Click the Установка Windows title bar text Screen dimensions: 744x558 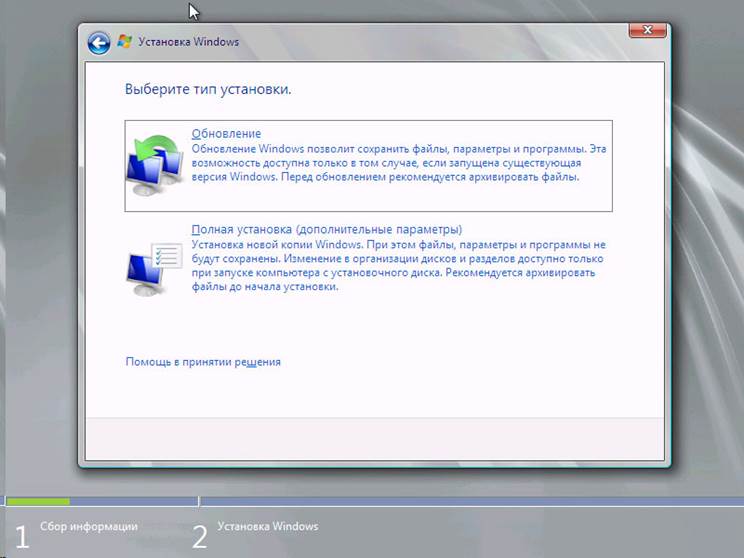point(188,42)
